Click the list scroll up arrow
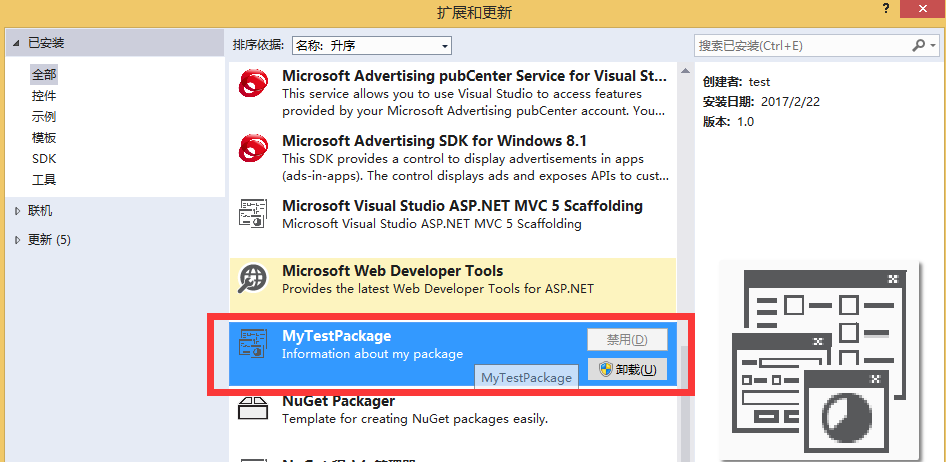The image size is (946, 462). pos(685,71)
